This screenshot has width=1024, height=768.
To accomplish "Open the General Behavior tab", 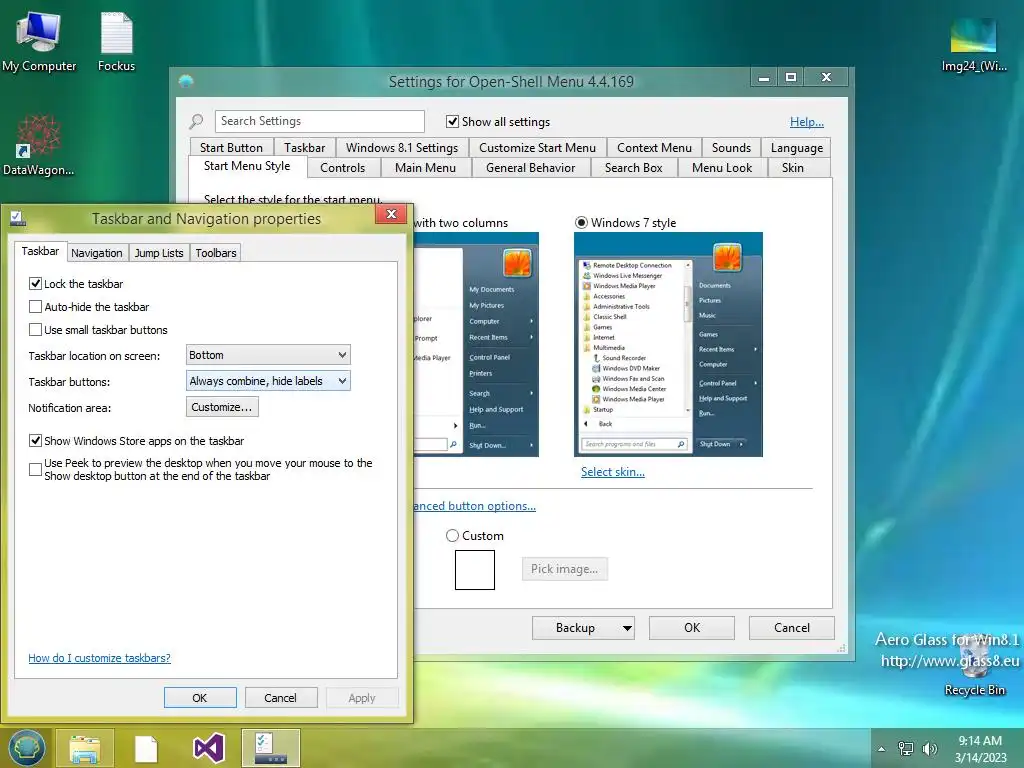I will pyautogui.click(x=530, y=168).
